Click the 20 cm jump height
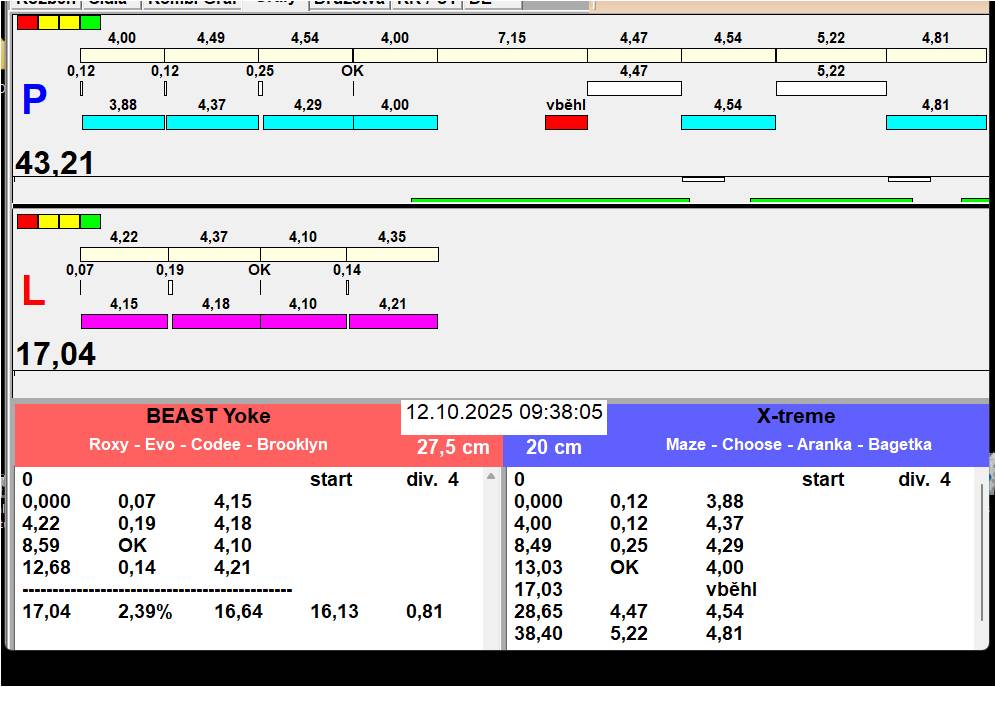The width and height of the screenshot is (995, 716). point(553,447)
